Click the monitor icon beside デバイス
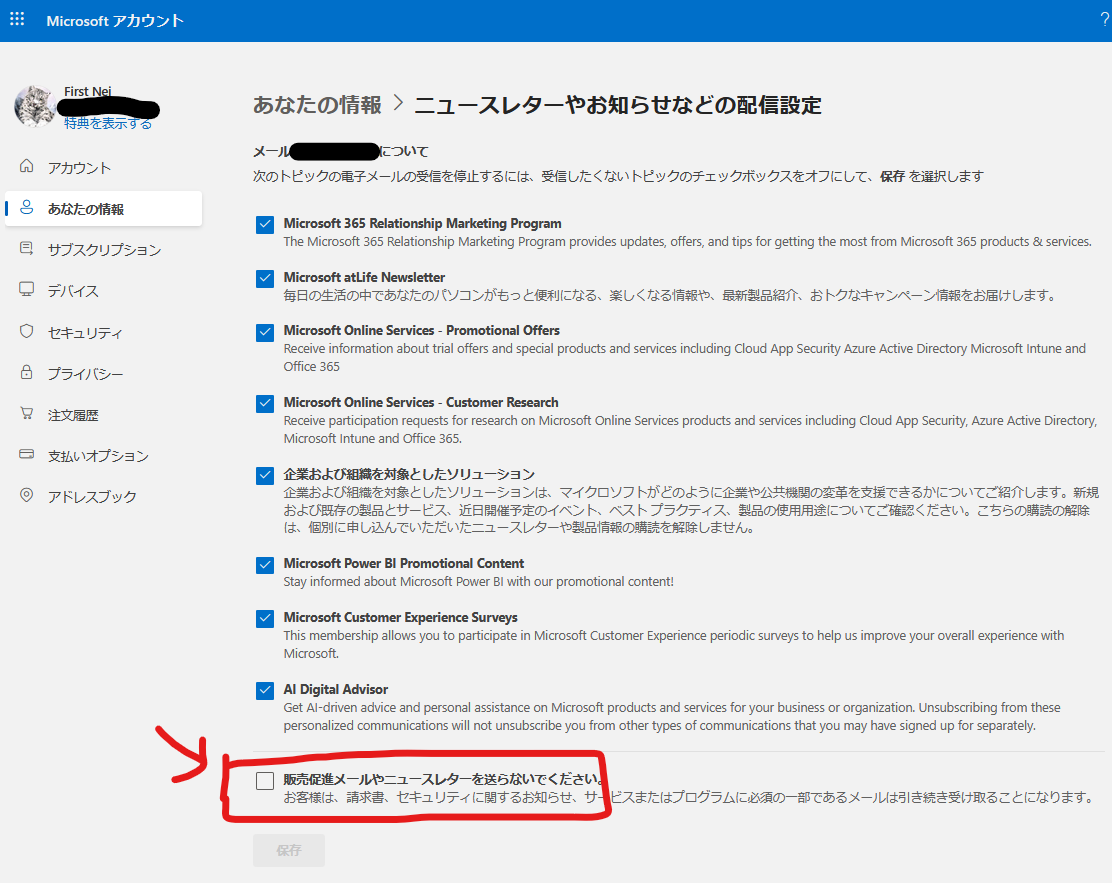This screenshot has height=883, width=1112. [26, 289]
